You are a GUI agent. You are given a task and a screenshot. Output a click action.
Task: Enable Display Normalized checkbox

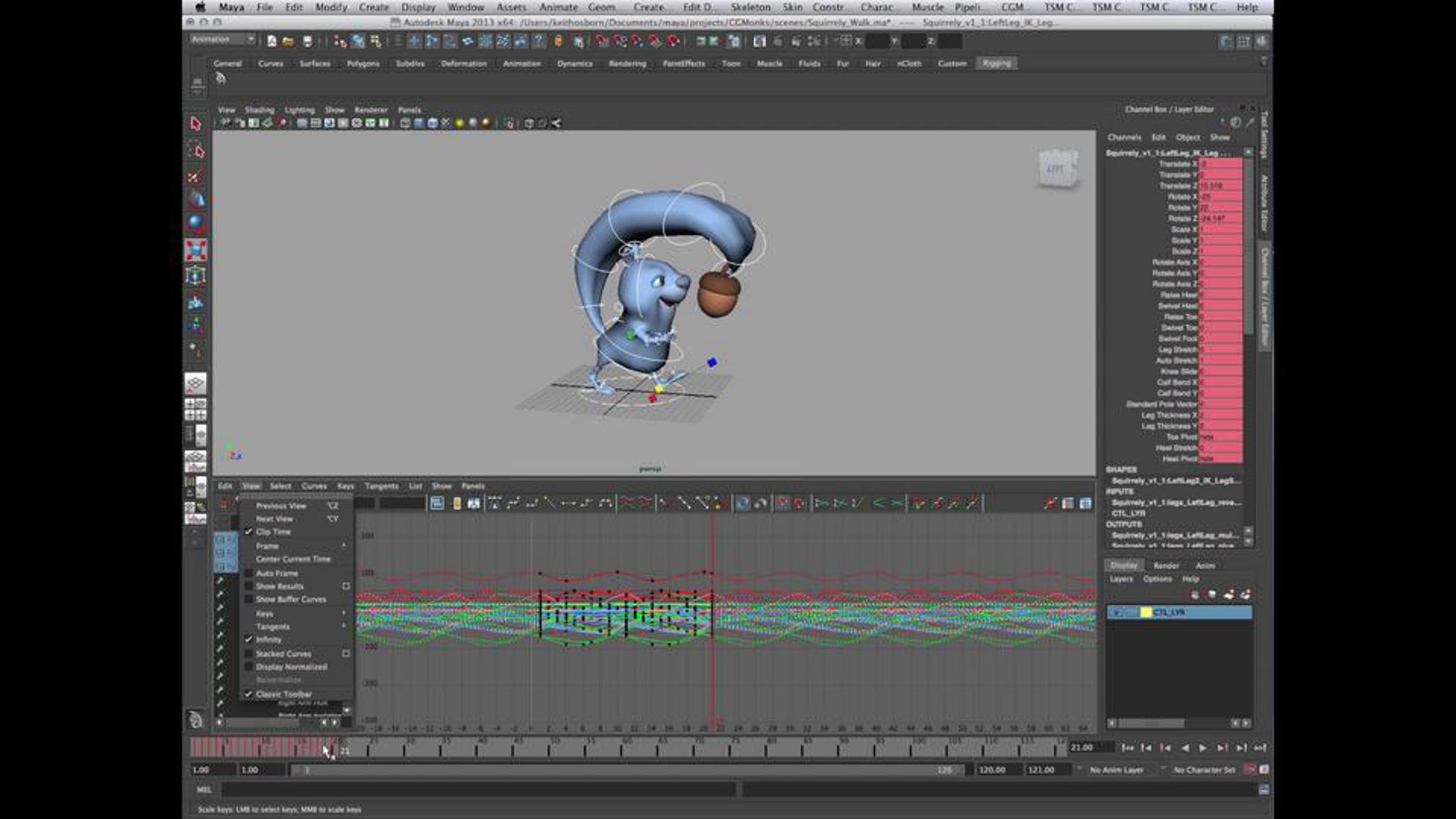pos(248,667)
